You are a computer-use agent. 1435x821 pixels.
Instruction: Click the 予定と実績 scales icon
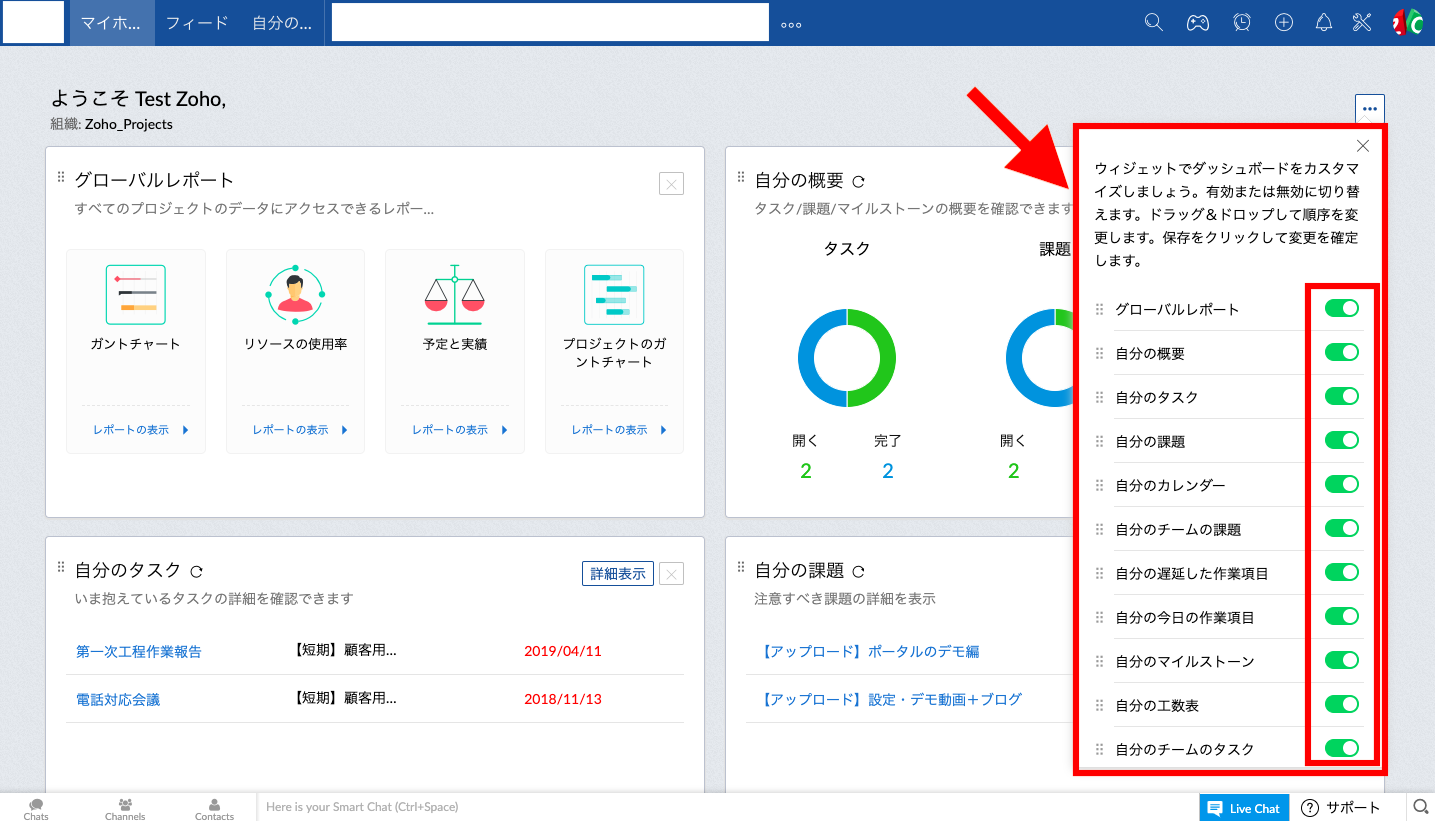pos(454,295)
